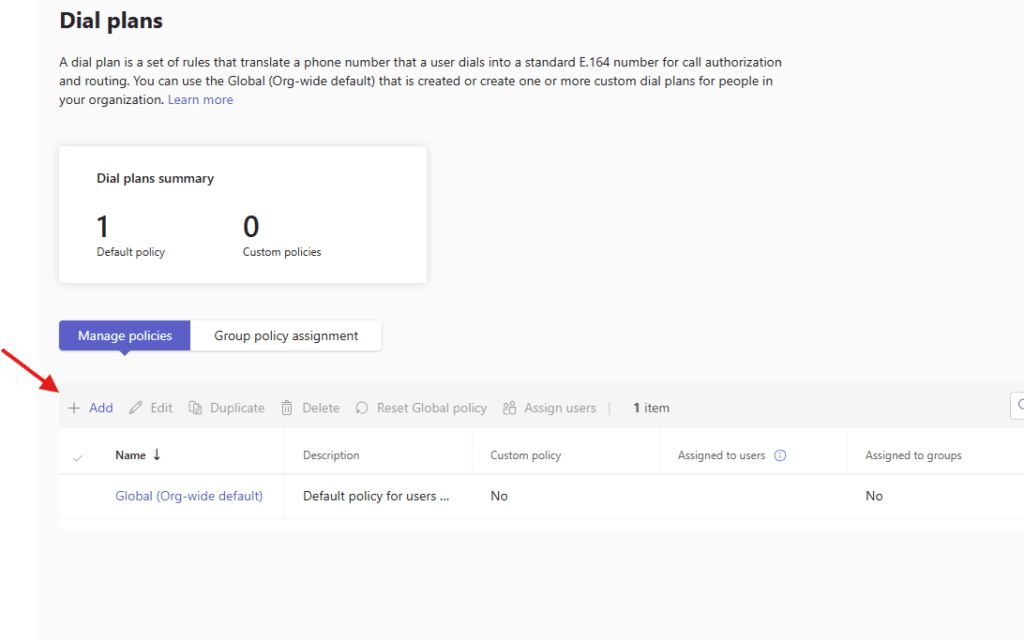Image resolution: width=1024 pixels, height=640 pixels.
Task: Click the pencil Edit icon in the toolbar
Action: click(136, 408)
